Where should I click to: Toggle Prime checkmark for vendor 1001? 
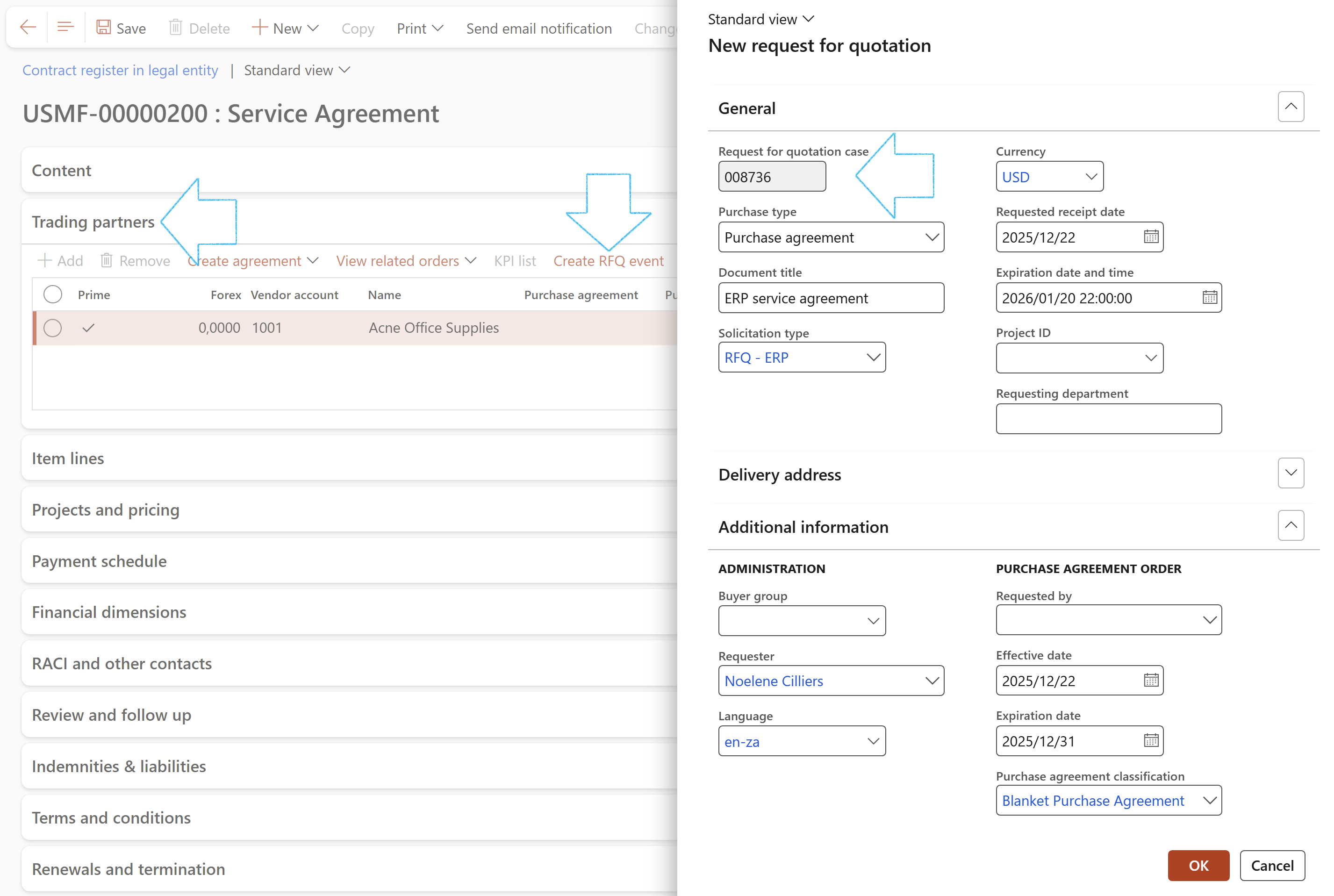pos(88,328)
